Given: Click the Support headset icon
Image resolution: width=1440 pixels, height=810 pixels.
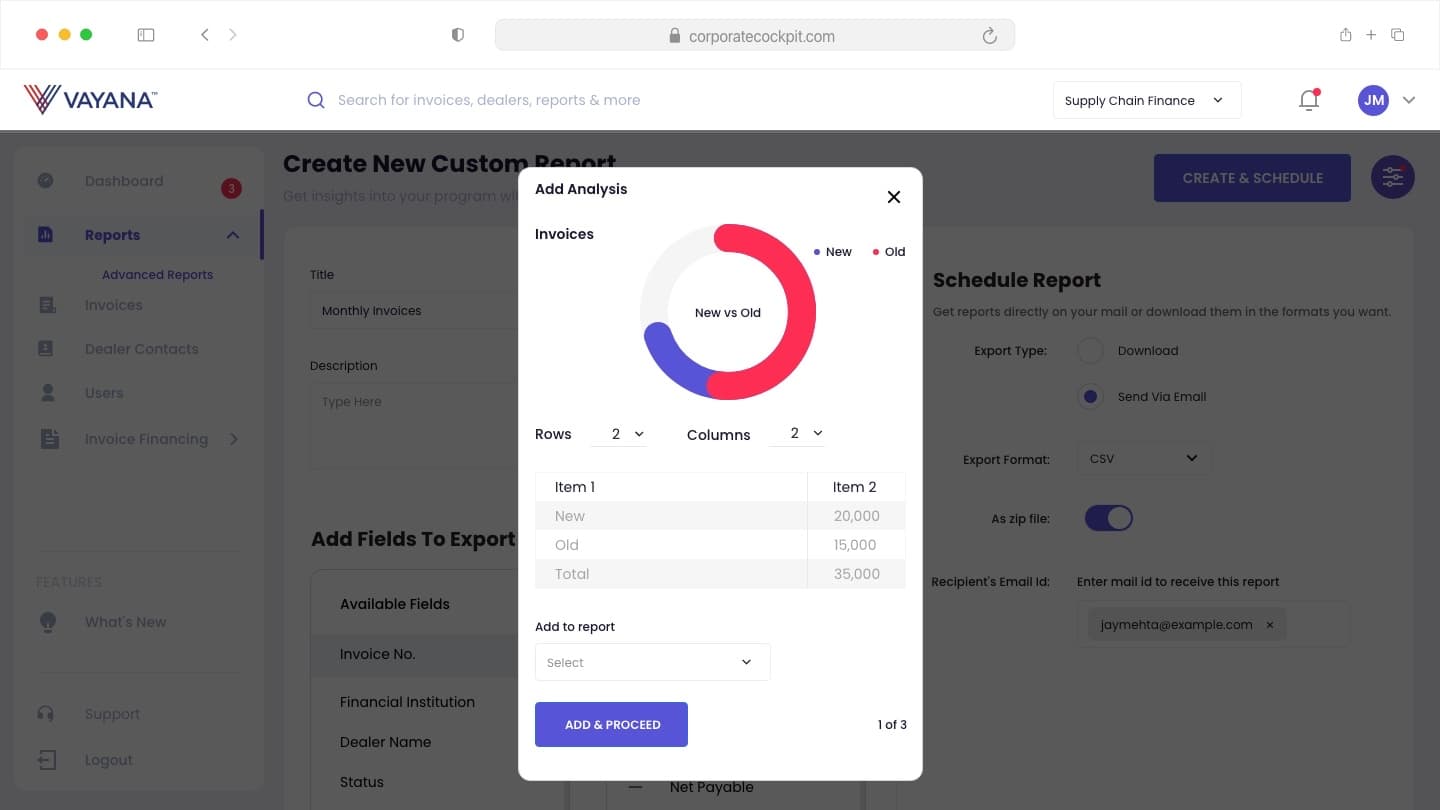Looking at the screenshot, I should (x=45, y=714).
